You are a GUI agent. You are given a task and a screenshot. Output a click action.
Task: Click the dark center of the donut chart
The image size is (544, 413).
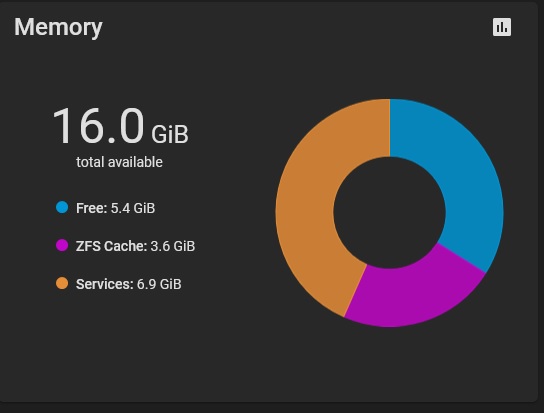(389, 212)
